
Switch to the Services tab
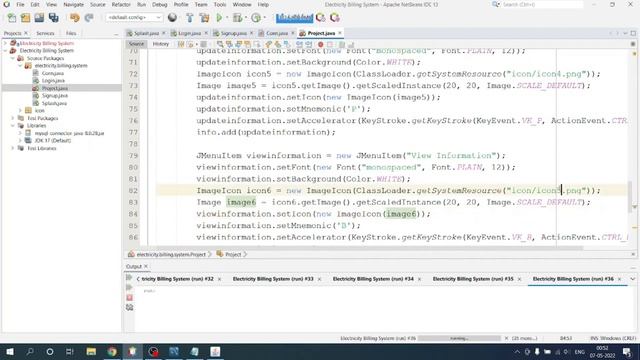45,33
